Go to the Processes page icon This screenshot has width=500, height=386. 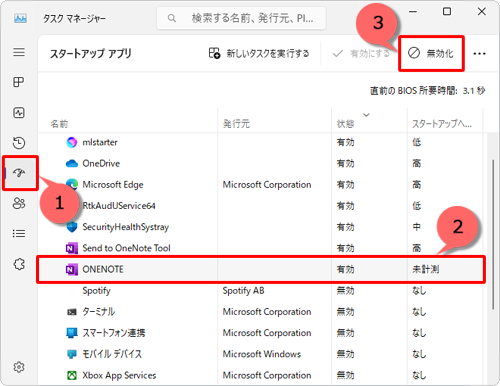pos(19,82)
